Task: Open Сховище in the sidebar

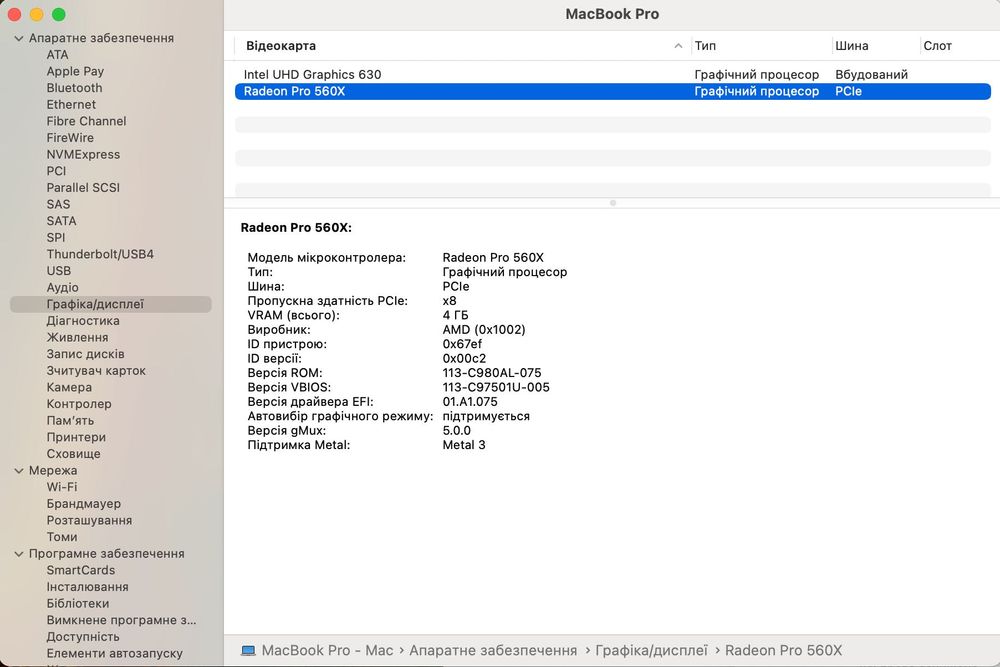Action: (73, 453)
